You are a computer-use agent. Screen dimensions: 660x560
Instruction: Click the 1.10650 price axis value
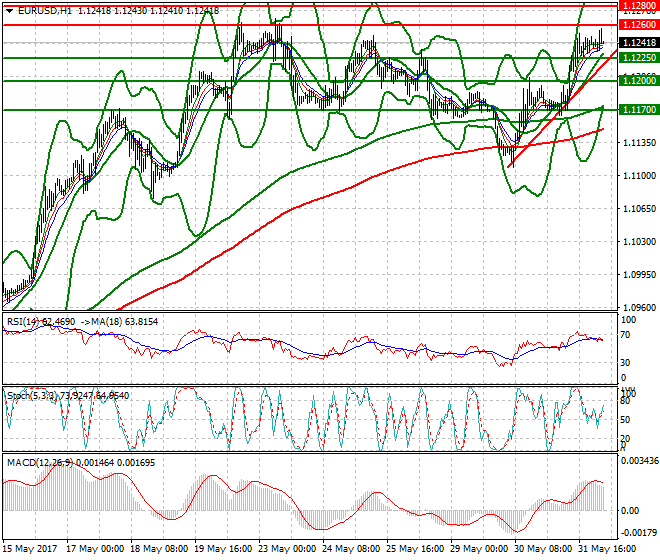pos(639,208)
